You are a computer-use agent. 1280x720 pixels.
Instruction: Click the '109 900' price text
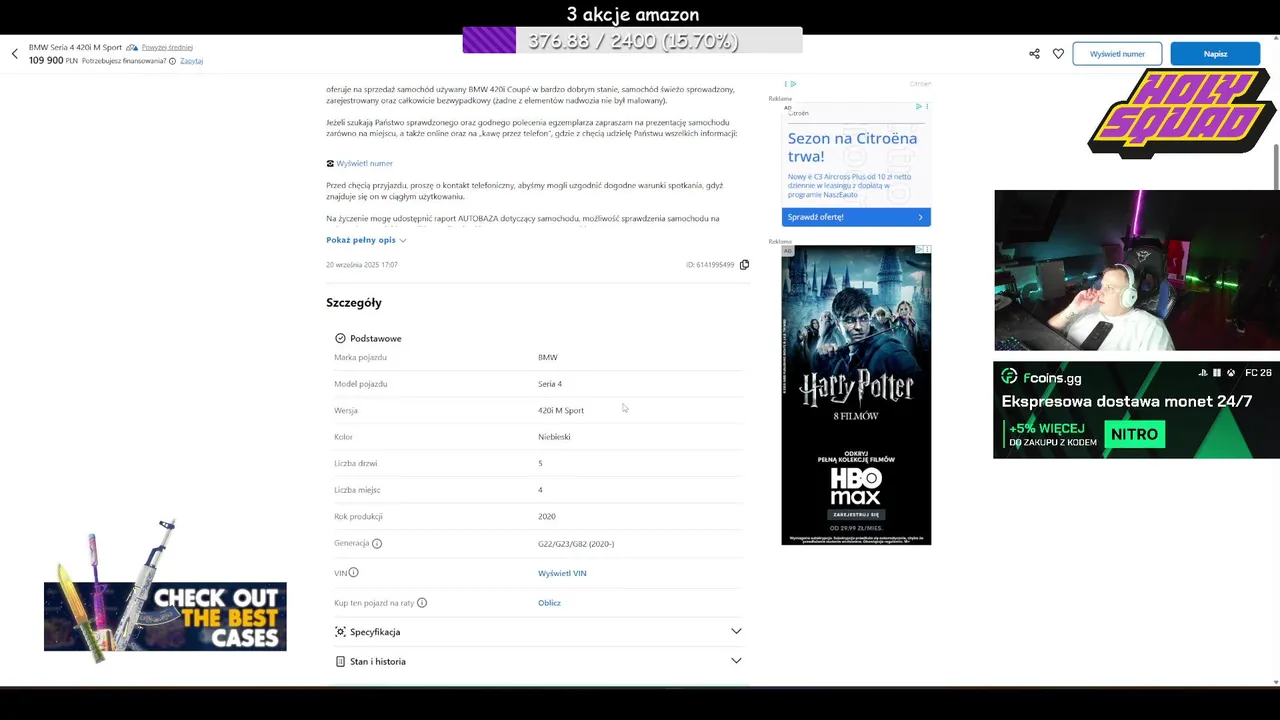(46, 61)
